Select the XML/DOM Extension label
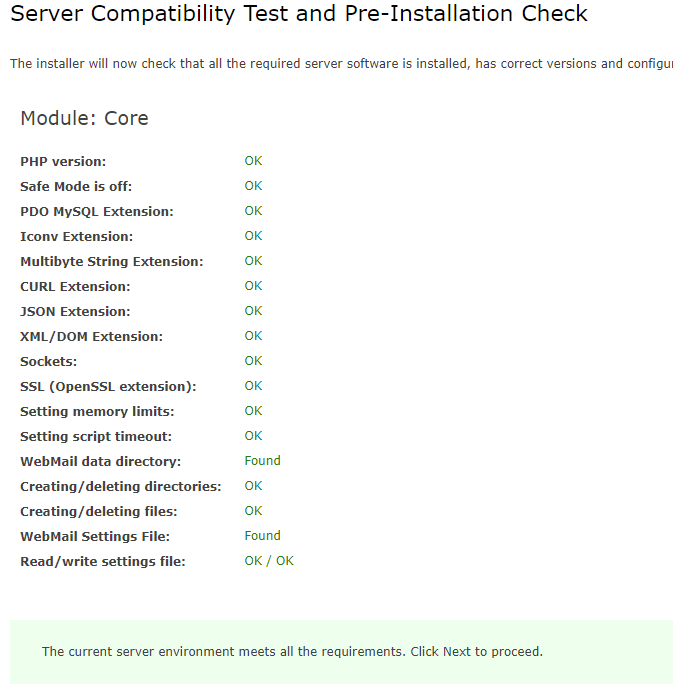The width and height of the screenshot is (673, 686). pos(91,336)
